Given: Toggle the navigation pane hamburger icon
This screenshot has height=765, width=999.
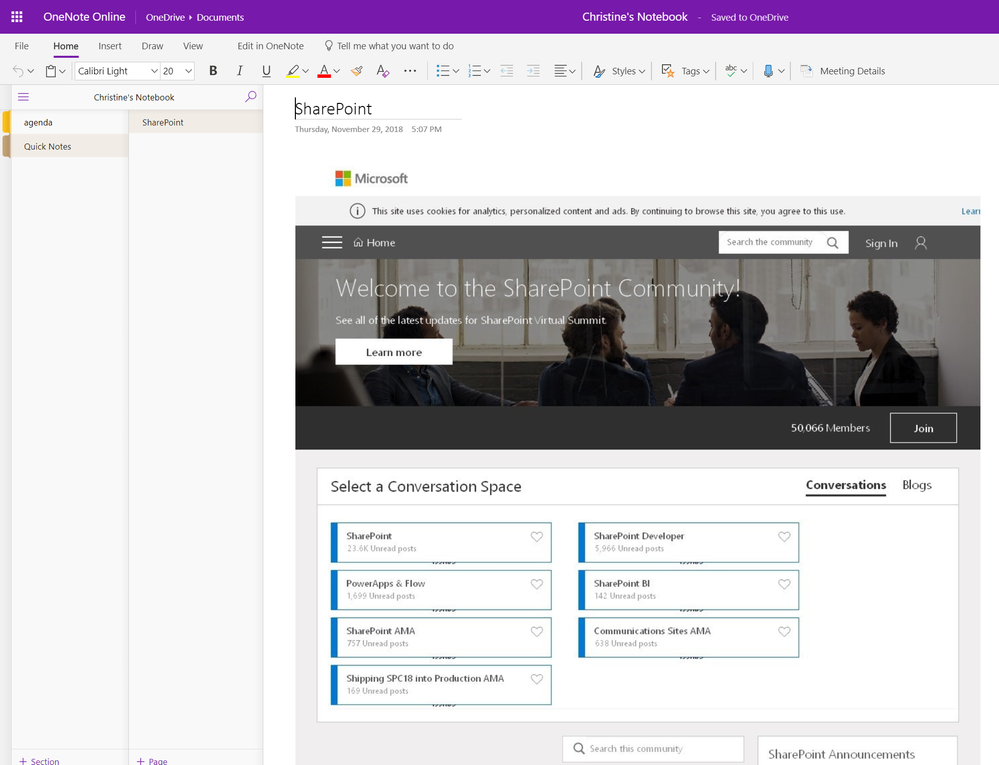Looking at the screenshot, I should coord(24,97).
